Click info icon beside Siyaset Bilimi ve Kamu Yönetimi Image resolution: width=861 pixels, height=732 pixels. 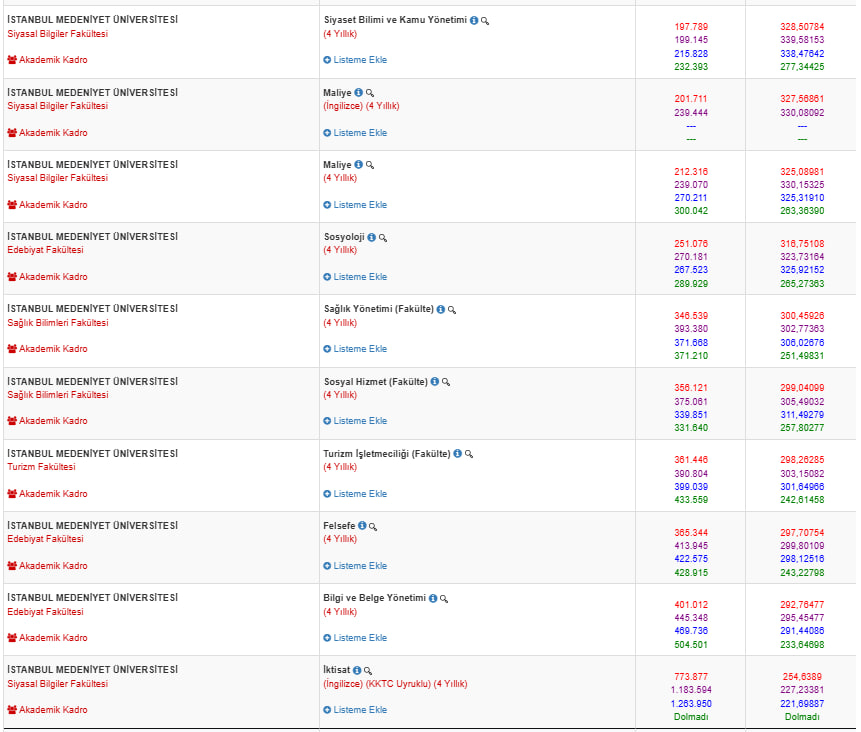[474, 20]
